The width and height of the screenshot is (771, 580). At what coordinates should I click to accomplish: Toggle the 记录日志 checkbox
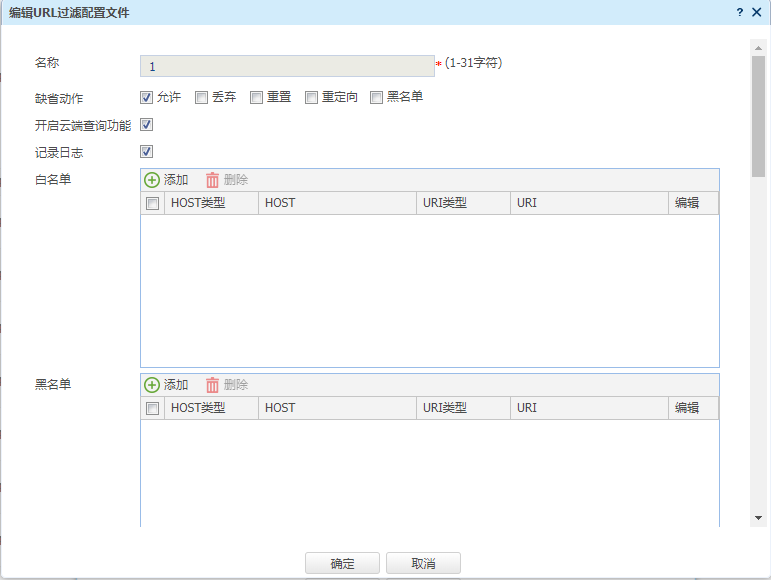coord(147,151)
